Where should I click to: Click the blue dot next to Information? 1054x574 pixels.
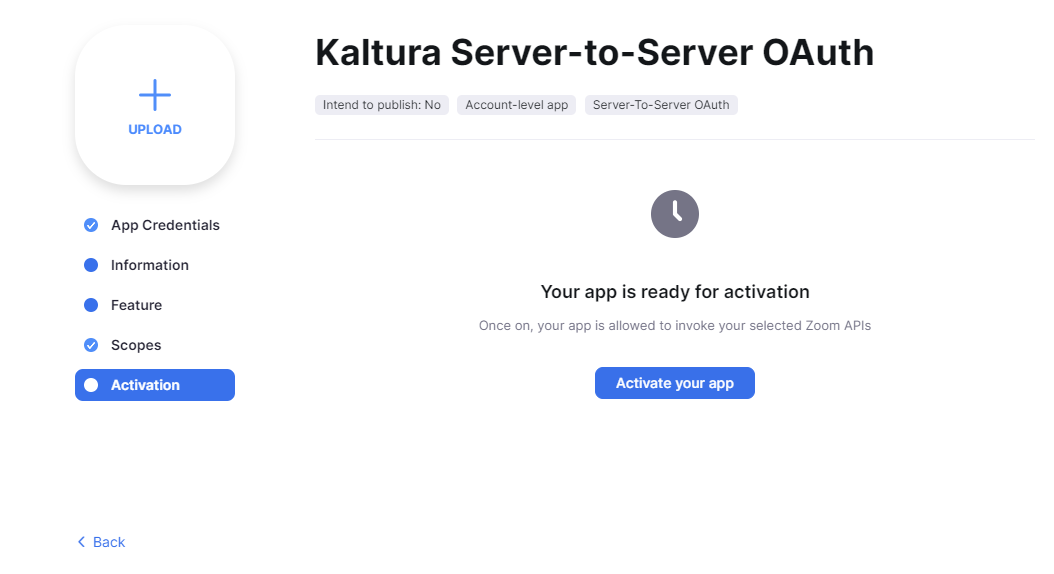pos(91,265)
